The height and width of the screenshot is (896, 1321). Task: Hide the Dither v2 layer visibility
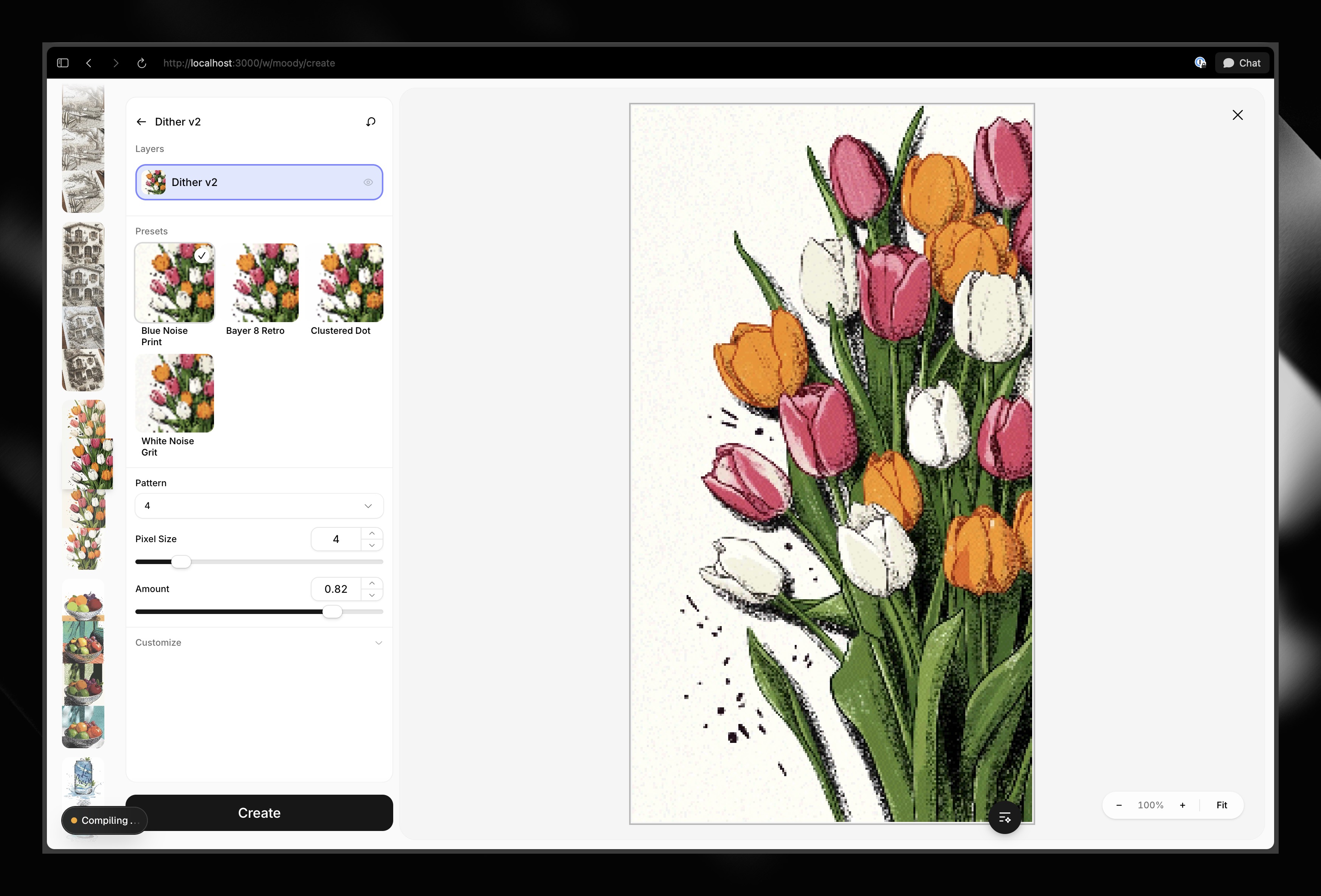(x=368, y=183)
